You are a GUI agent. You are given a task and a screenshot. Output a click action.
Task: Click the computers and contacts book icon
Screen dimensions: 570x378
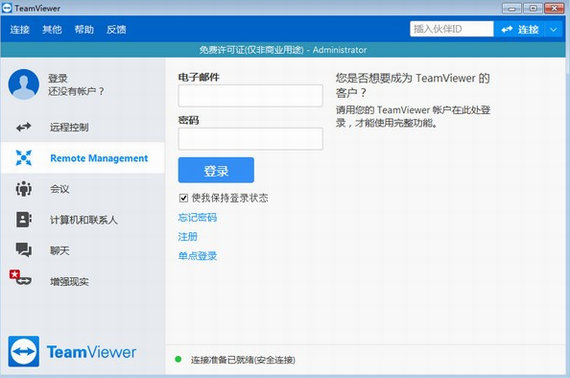(24, 220)
